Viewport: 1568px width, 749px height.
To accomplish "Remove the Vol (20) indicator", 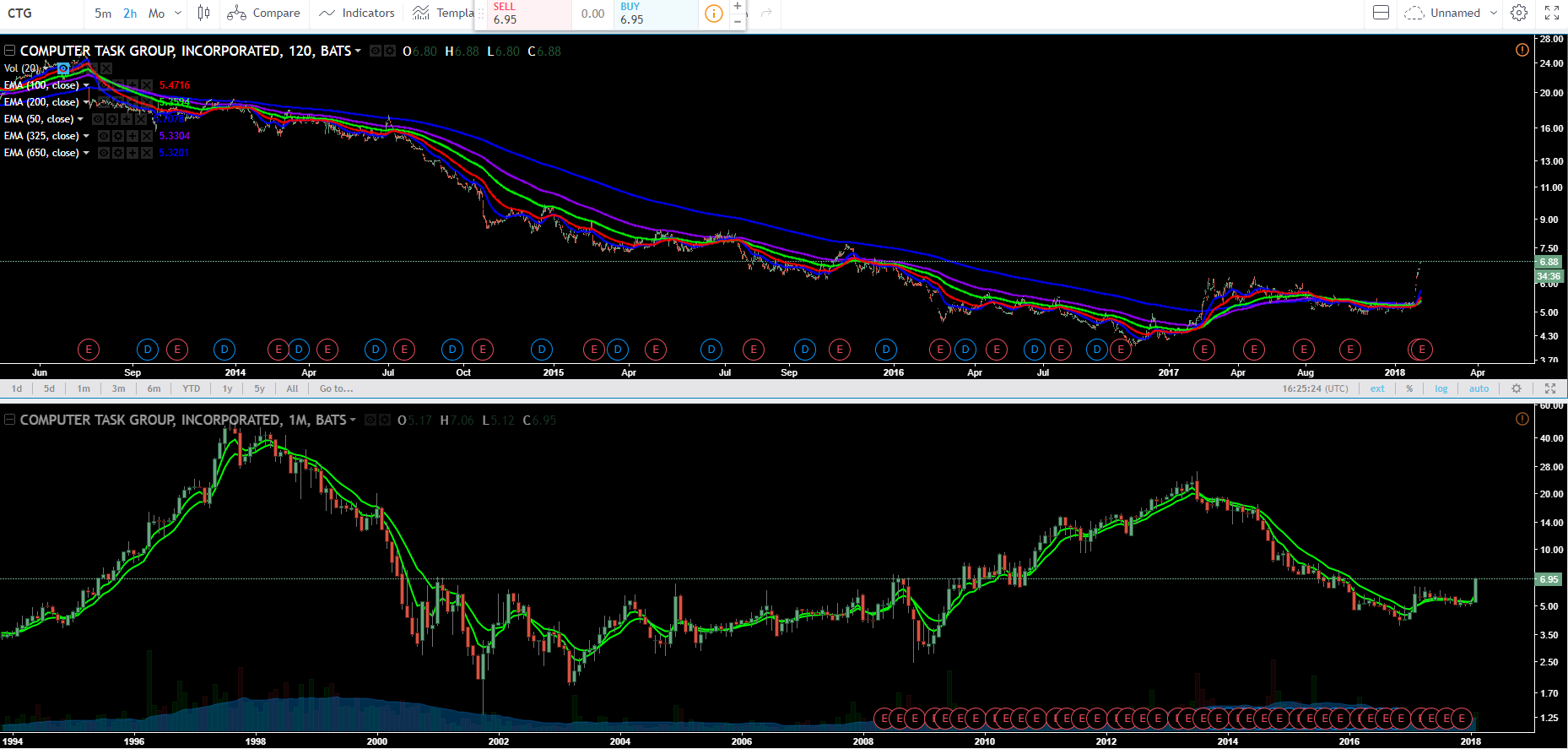I will tap(106, 68).
